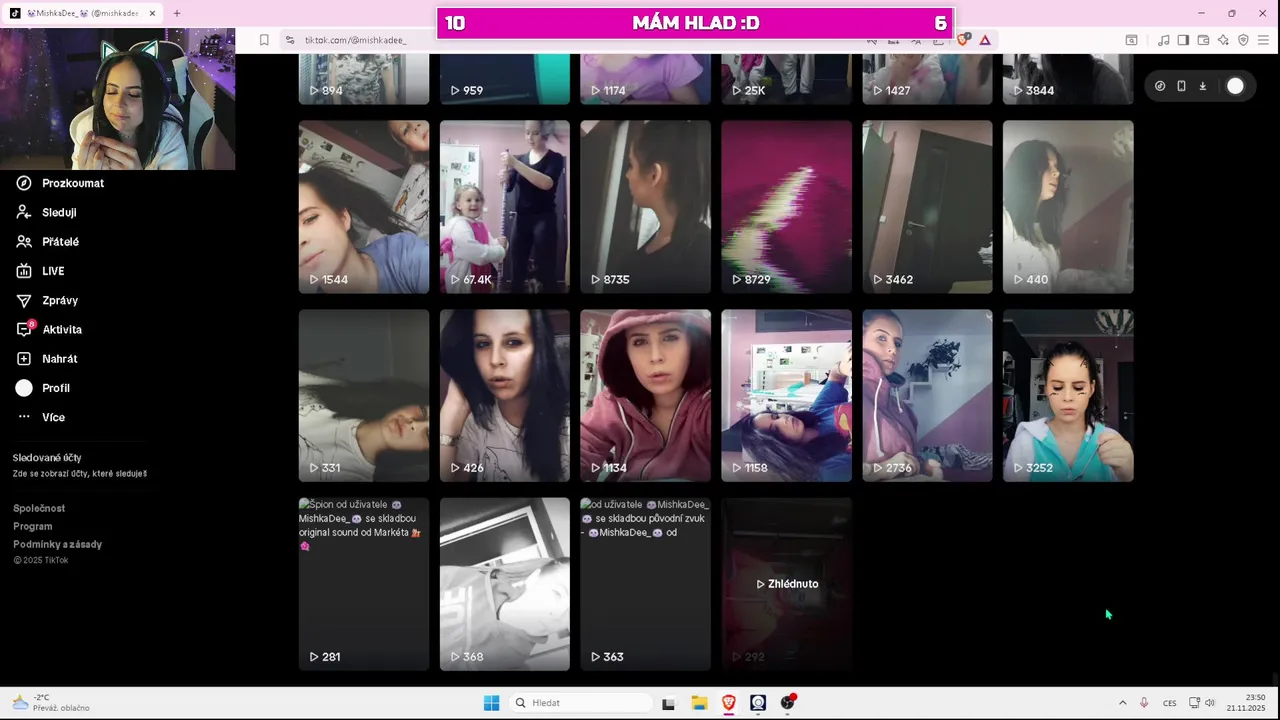Click the Brave Rewards triangle icon
Screen dimensions: 1280x720
[985, 40]
